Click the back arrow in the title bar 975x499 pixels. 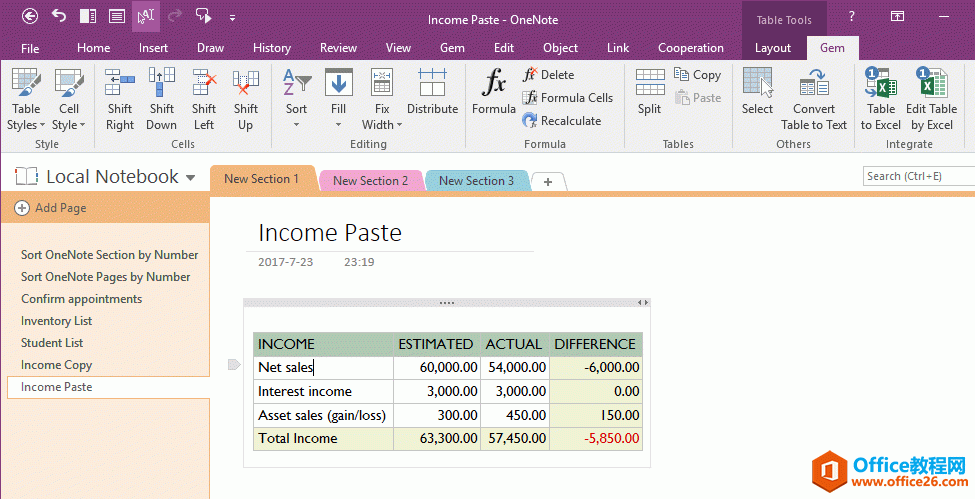tap(30, 16)
